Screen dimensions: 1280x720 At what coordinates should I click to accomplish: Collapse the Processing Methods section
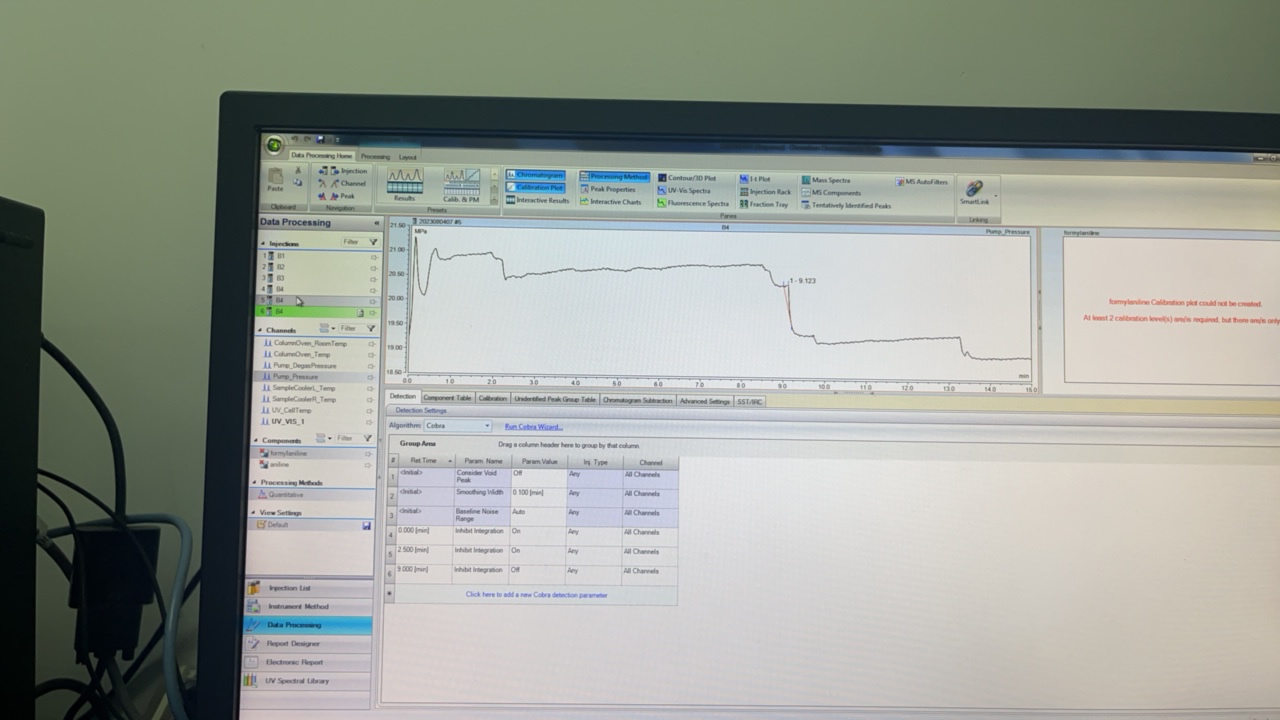click(255, 482)
